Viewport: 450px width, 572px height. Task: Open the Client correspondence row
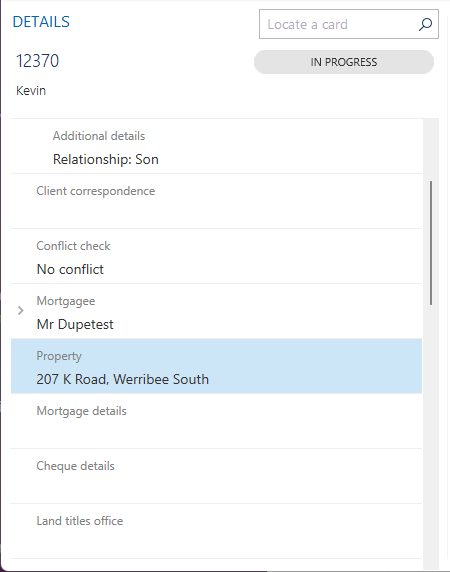tap(216, 201)
